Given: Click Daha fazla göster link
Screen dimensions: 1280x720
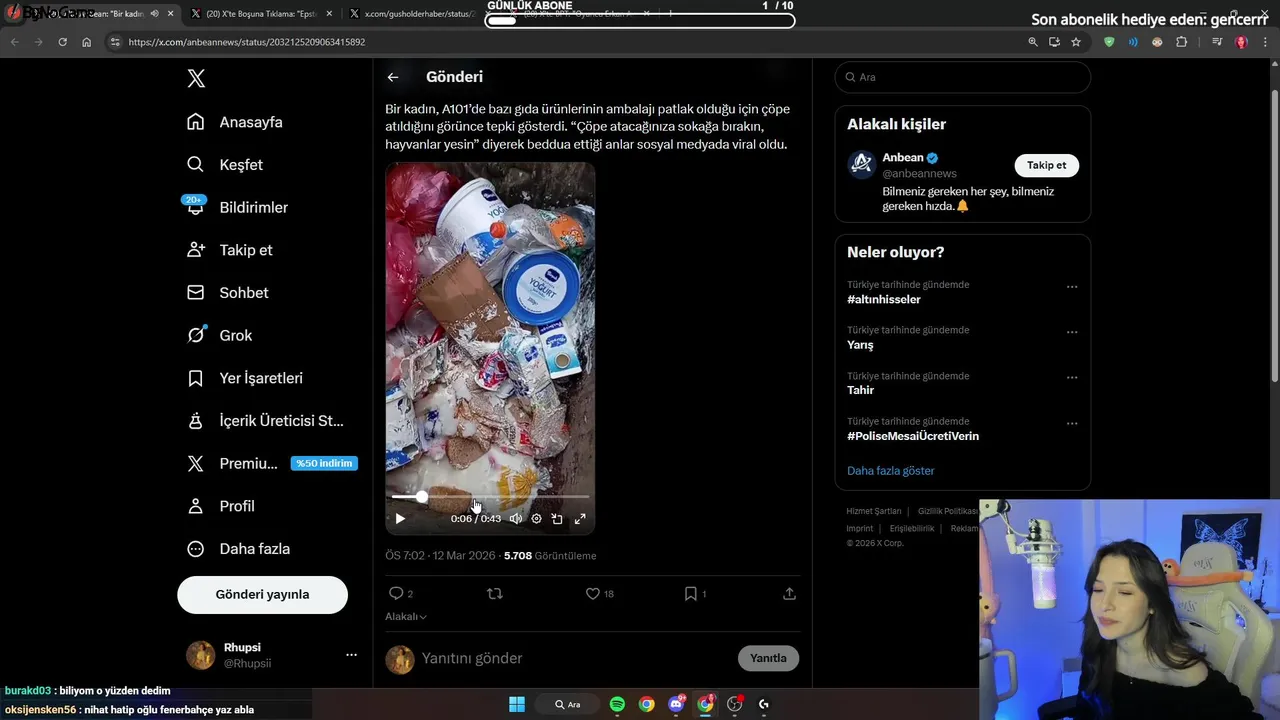Looking at the screenshot, I should [x=891, y=471].
